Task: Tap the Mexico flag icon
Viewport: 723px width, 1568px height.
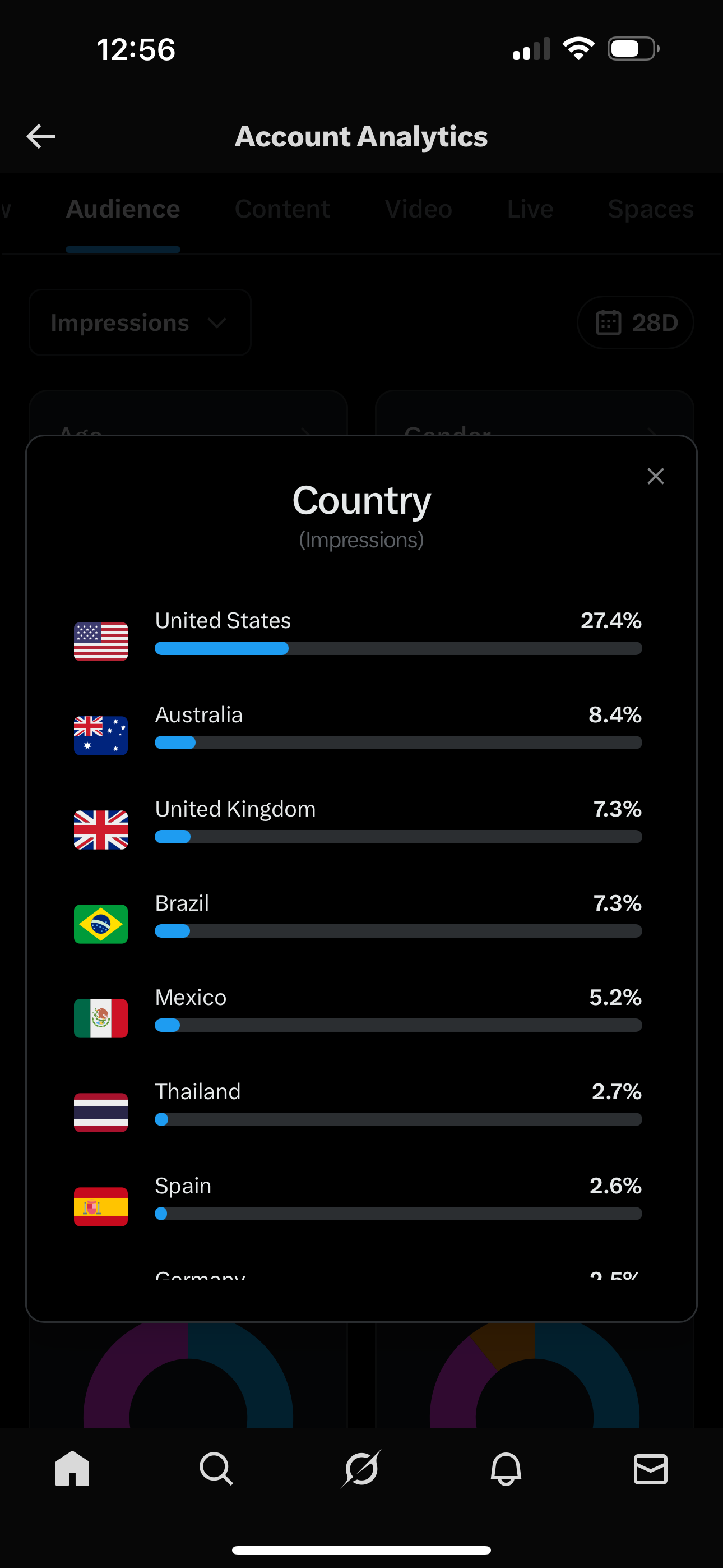Action: click(101, 1018)
